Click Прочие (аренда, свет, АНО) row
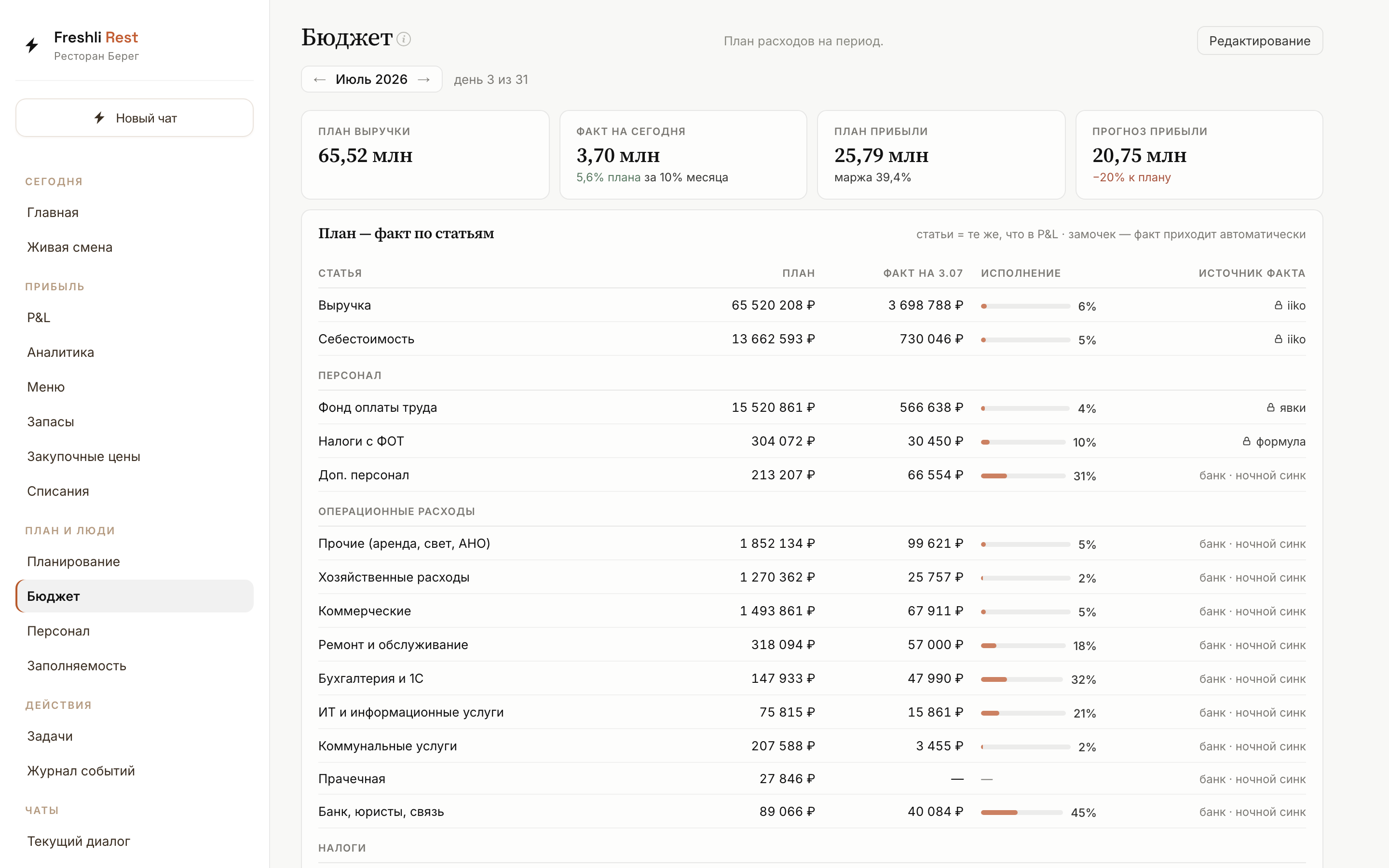 click(x=812, y=543)
